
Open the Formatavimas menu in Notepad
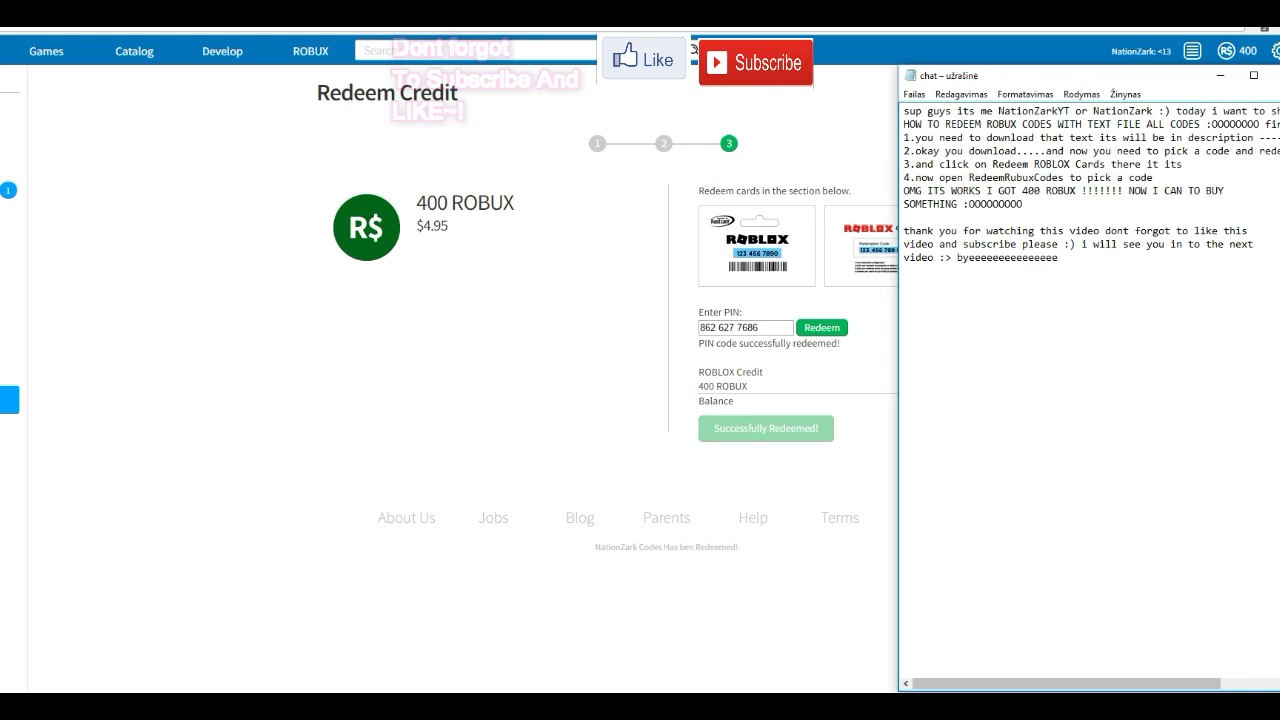pos(1025,95)
